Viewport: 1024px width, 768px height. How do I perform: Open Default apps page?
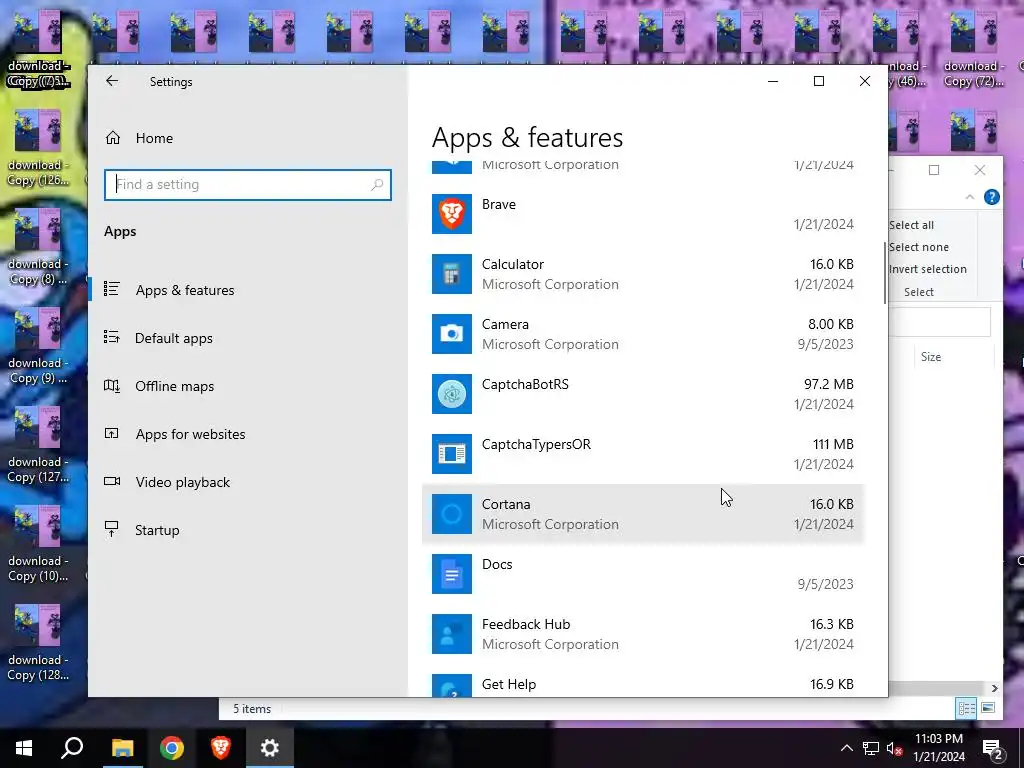point(174,338)
